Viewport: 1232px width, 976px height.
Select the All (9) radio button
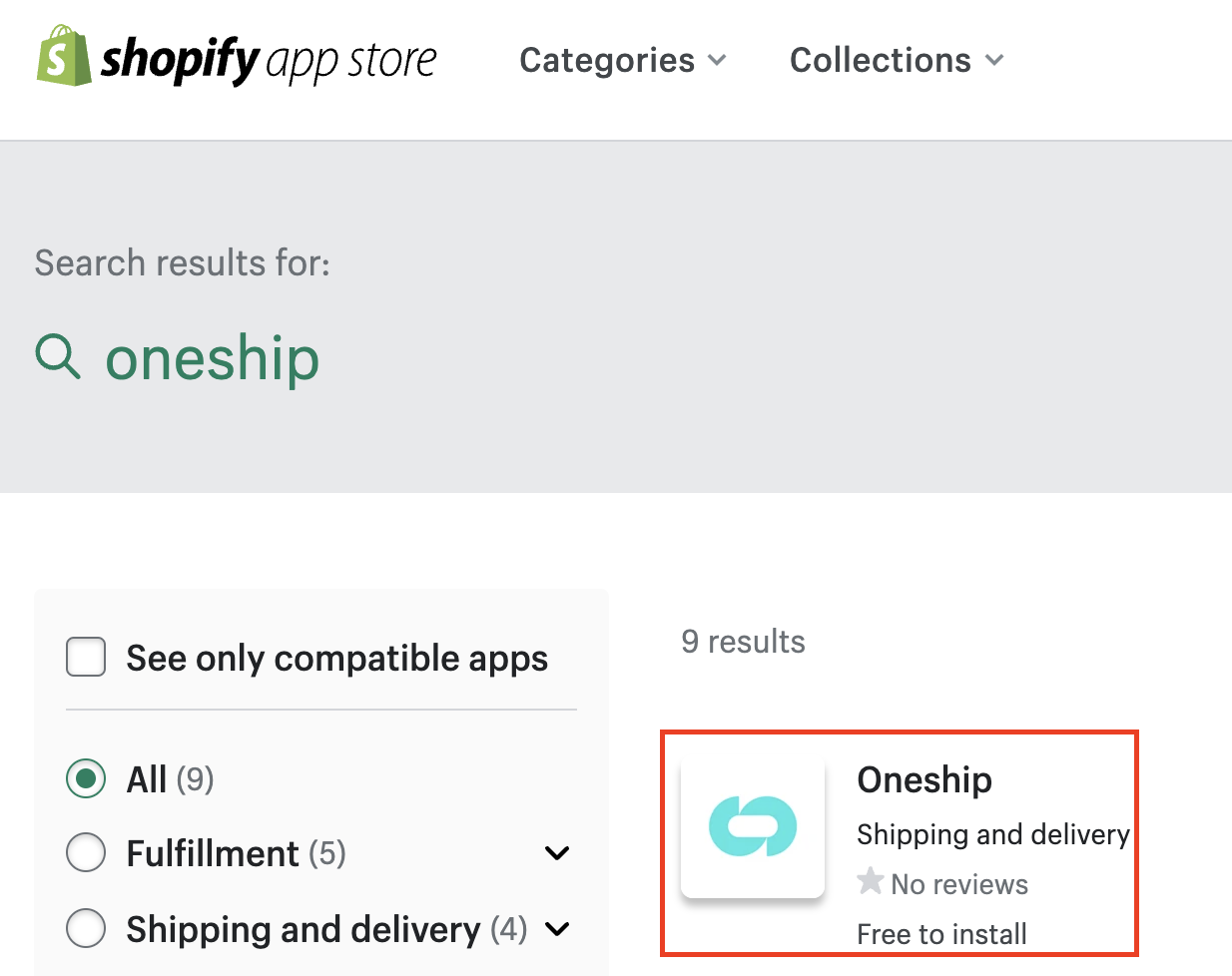pos(86,778)
